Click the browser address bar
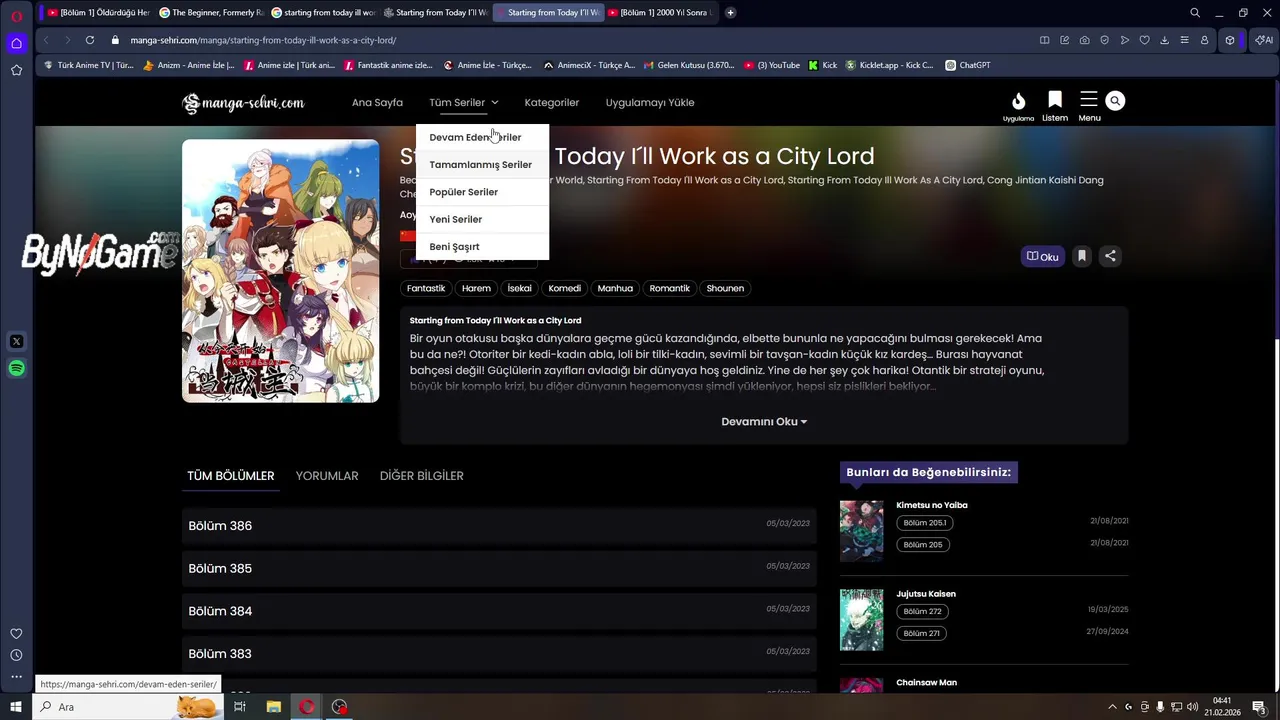This screenshot has width=1280, height=720. (x=570, y=40)
